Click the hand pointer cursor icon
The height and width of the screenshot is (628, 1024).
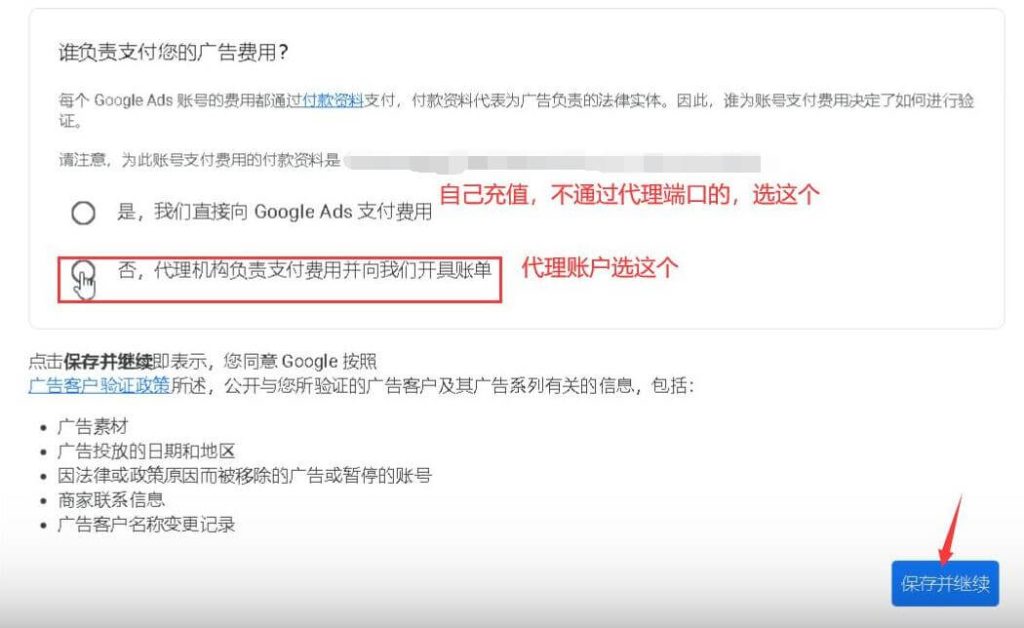click(87, 284)
